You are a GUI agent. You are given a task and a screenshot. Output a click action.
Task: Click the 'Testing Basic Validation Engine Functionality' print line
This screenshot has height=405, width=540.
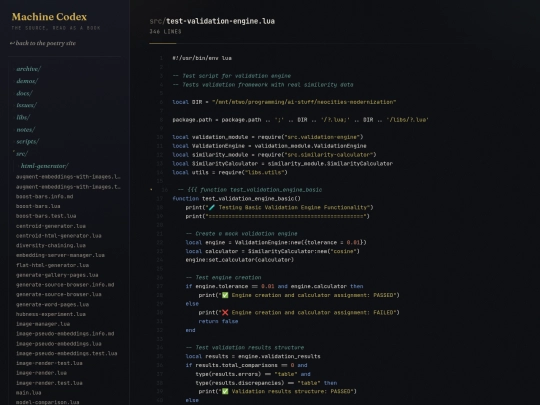coord(279,207)
